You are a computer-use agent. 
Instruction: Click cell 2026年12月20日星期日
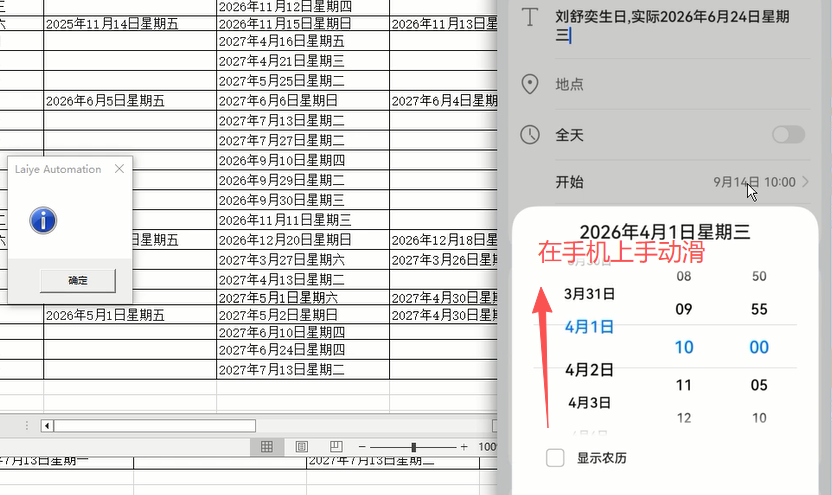(303, 240)
